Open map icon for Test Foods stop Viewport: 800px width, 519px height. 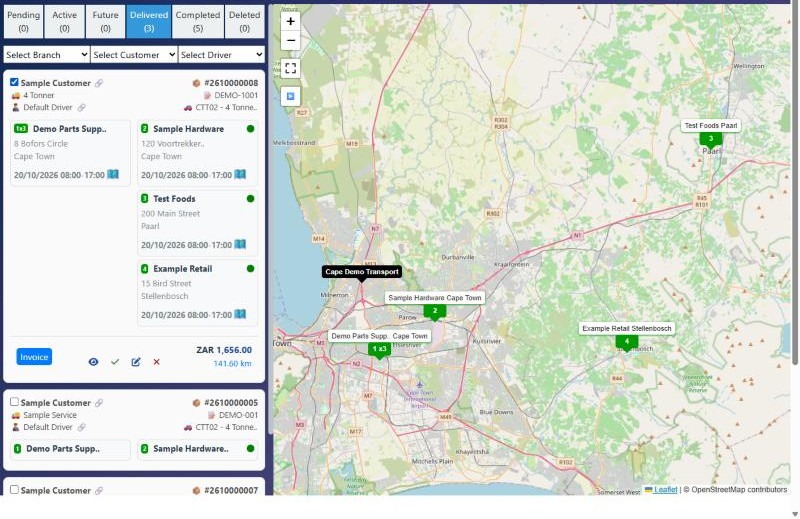click(x=240, y=244)
